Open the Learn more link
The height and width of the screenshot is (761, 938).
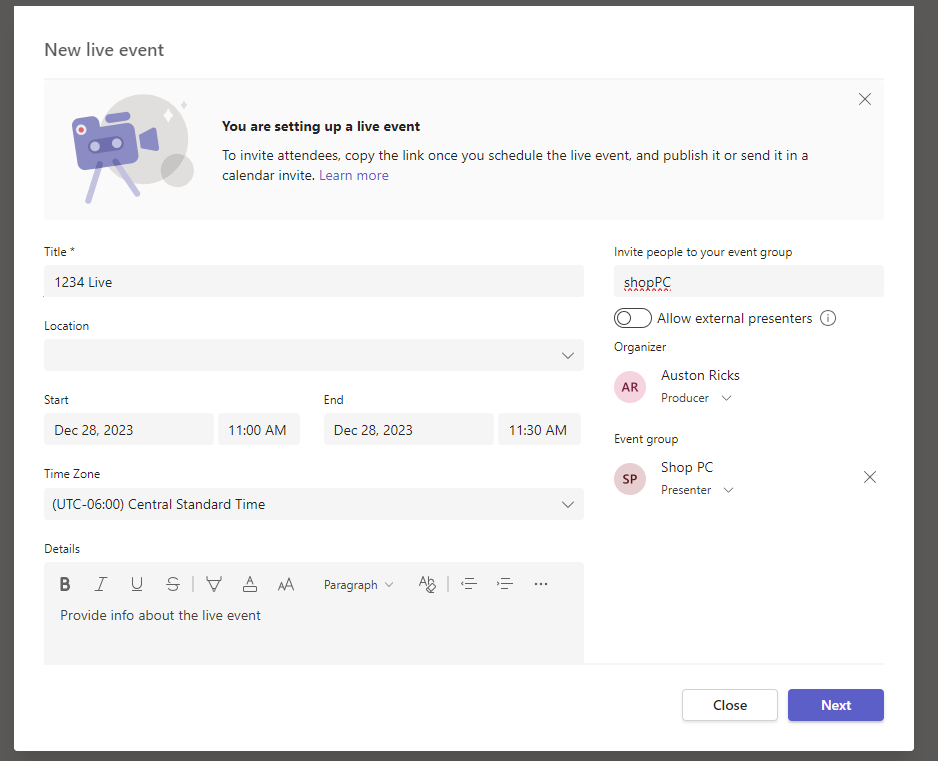click(354, 175)
